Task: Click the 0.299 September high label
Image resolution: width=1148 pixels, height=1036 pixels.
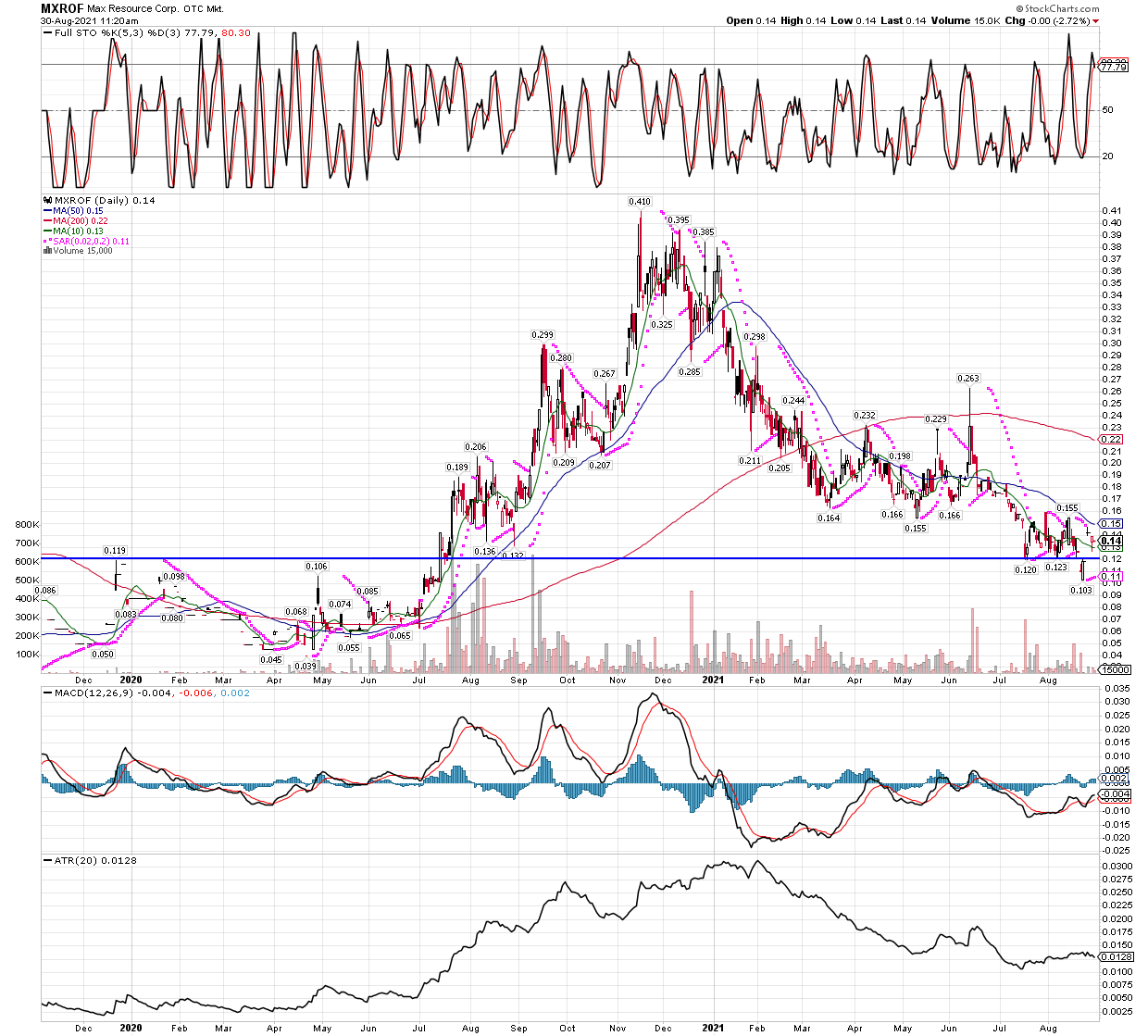Action: point(543,335)
